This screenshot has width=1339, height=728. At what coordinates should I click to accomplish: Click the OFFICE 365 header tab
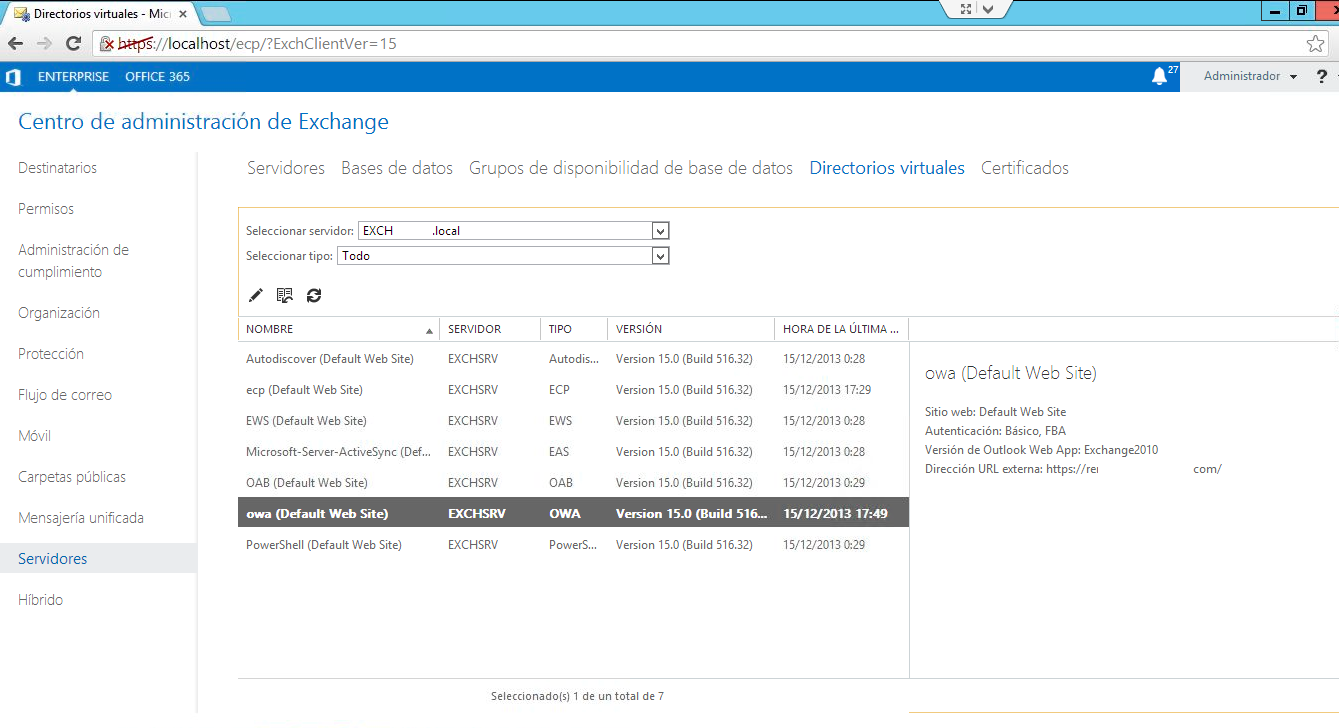point(157,77)
